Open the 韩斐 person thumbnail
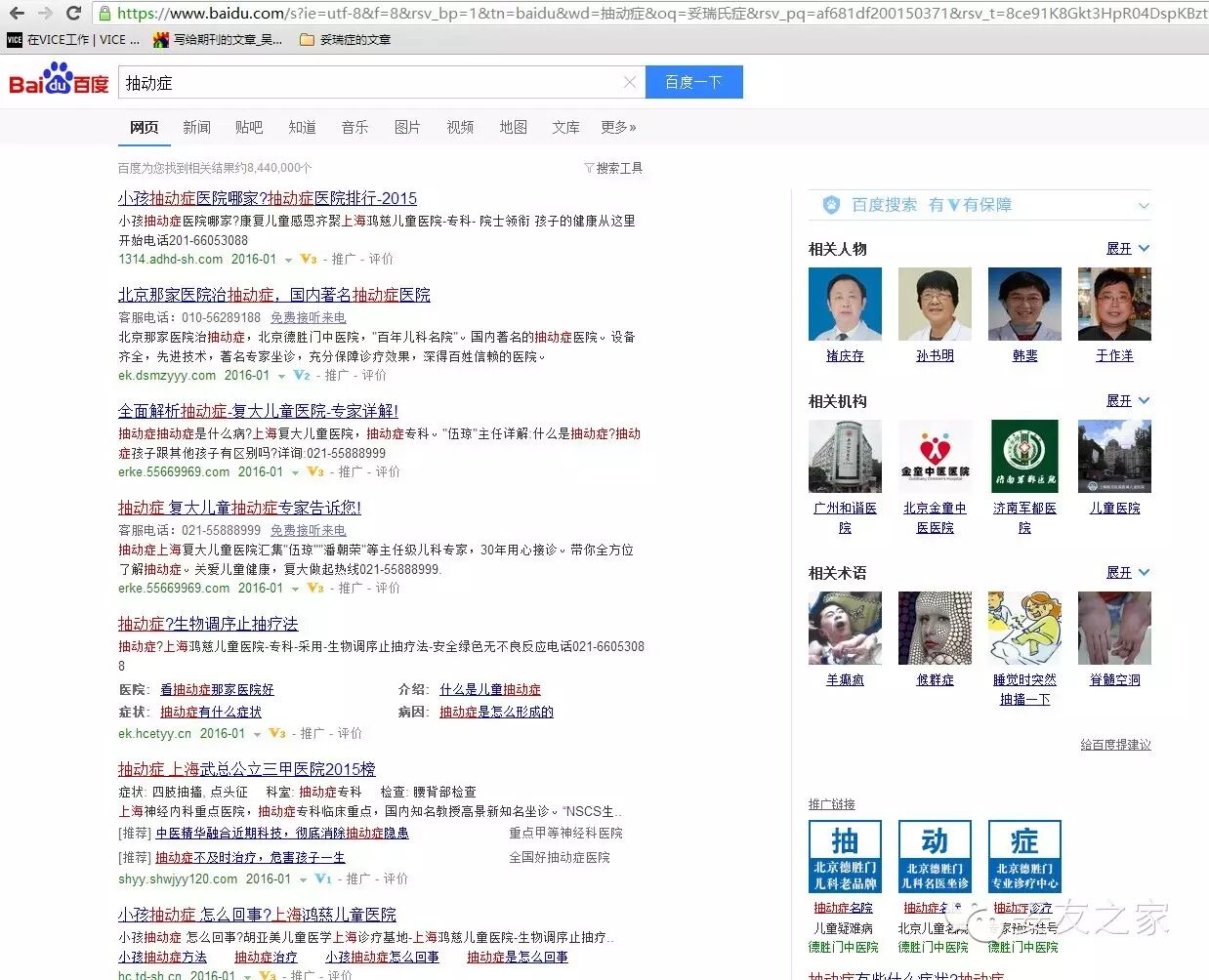 click(x=1024, y=304)
